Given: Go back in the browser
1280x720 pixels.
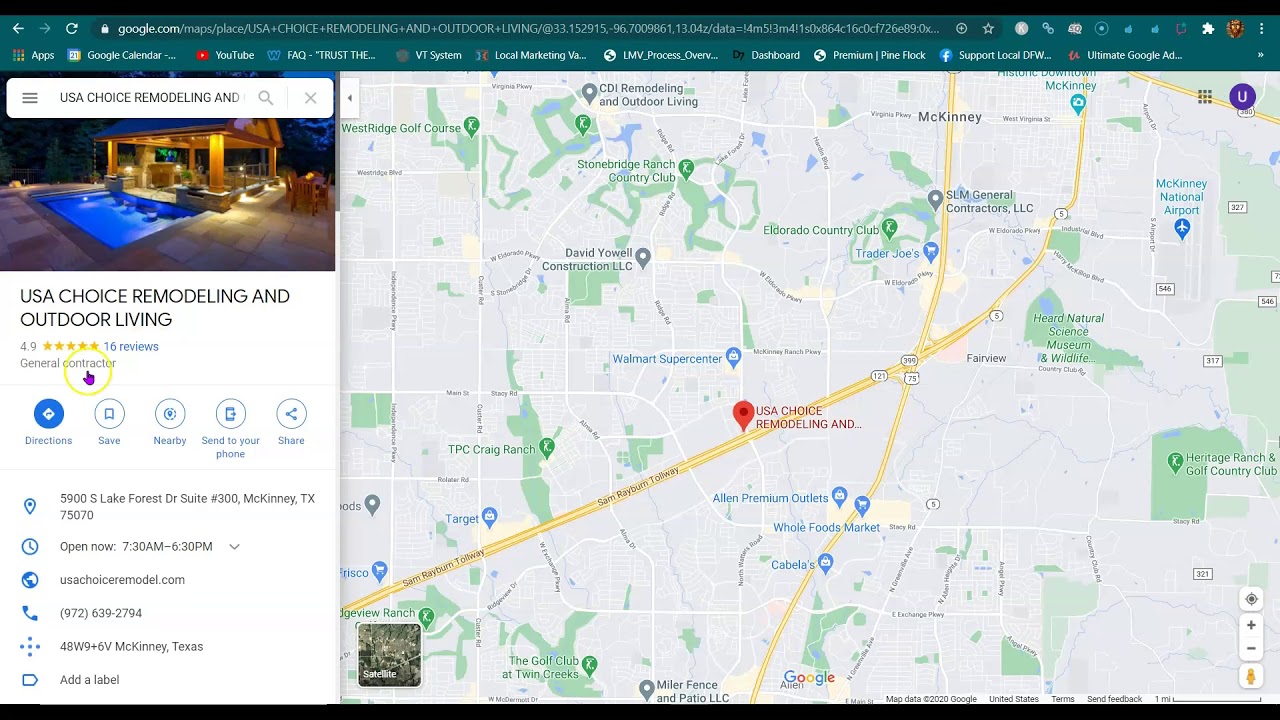Looking at the screenshot, I should tap(18, 29).
